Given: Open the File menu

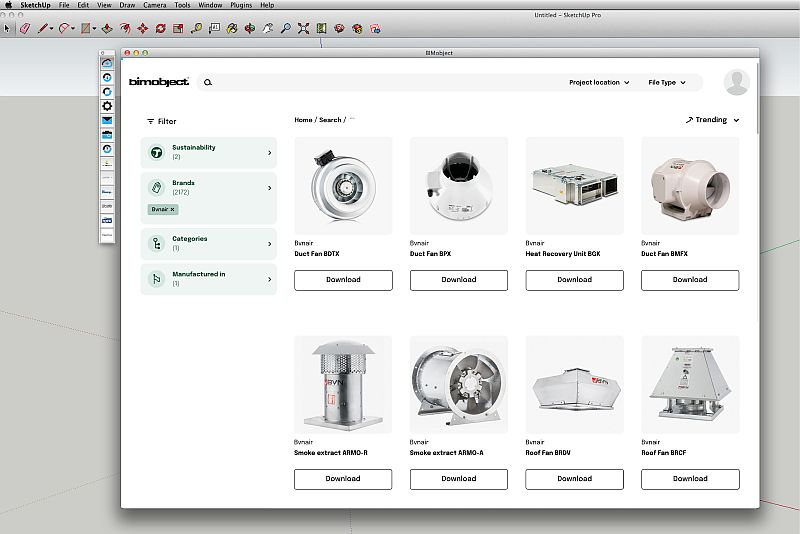Looking at the screenshot, I should [64, 5].
